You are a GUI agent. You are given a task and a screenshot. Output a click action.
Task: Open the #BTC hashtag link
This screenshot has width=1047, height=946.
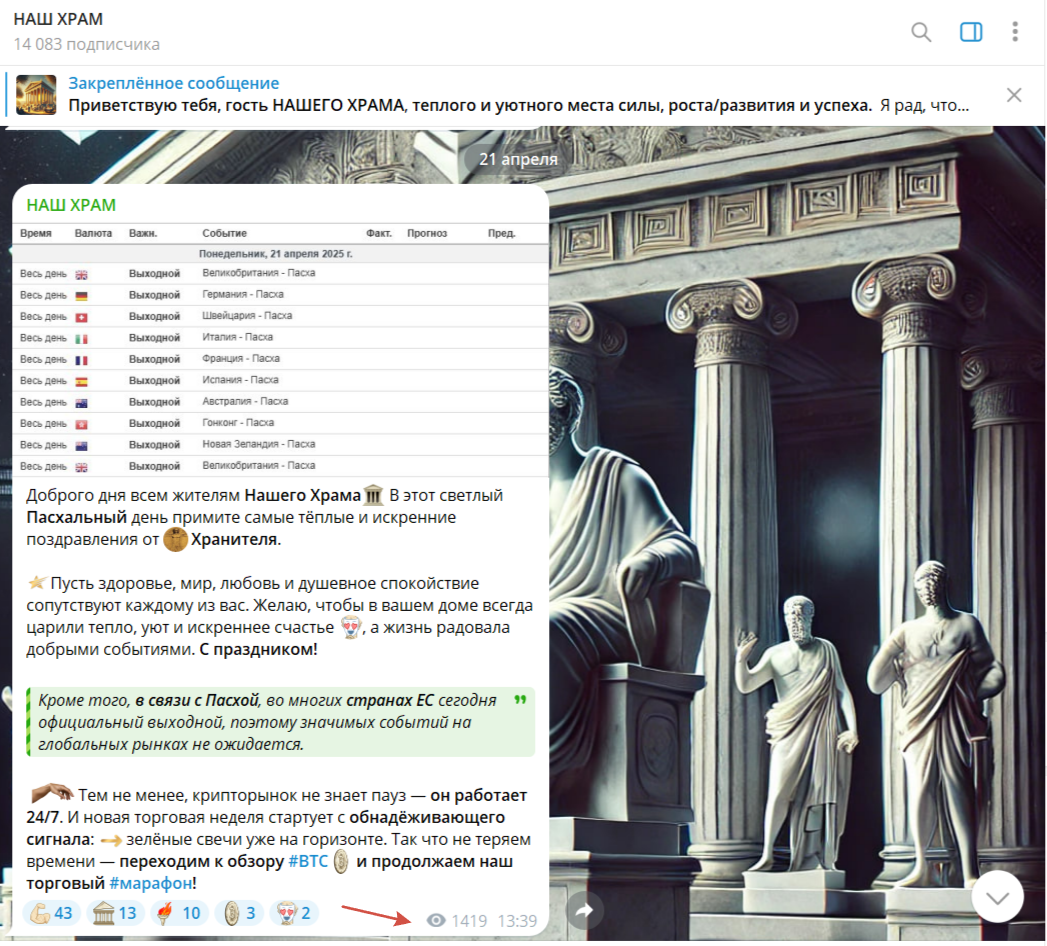pyautogui.click(x=308, y=861)
